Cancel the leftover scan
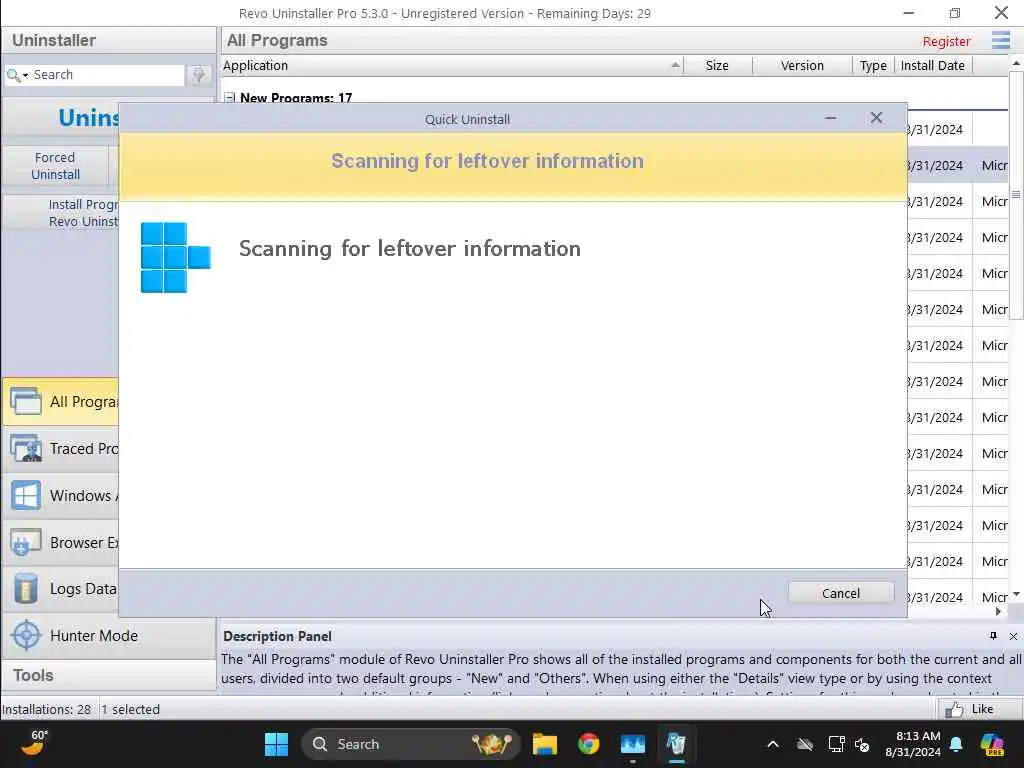The width and height of the screenshot is (1024, 768). pos(840,593)
